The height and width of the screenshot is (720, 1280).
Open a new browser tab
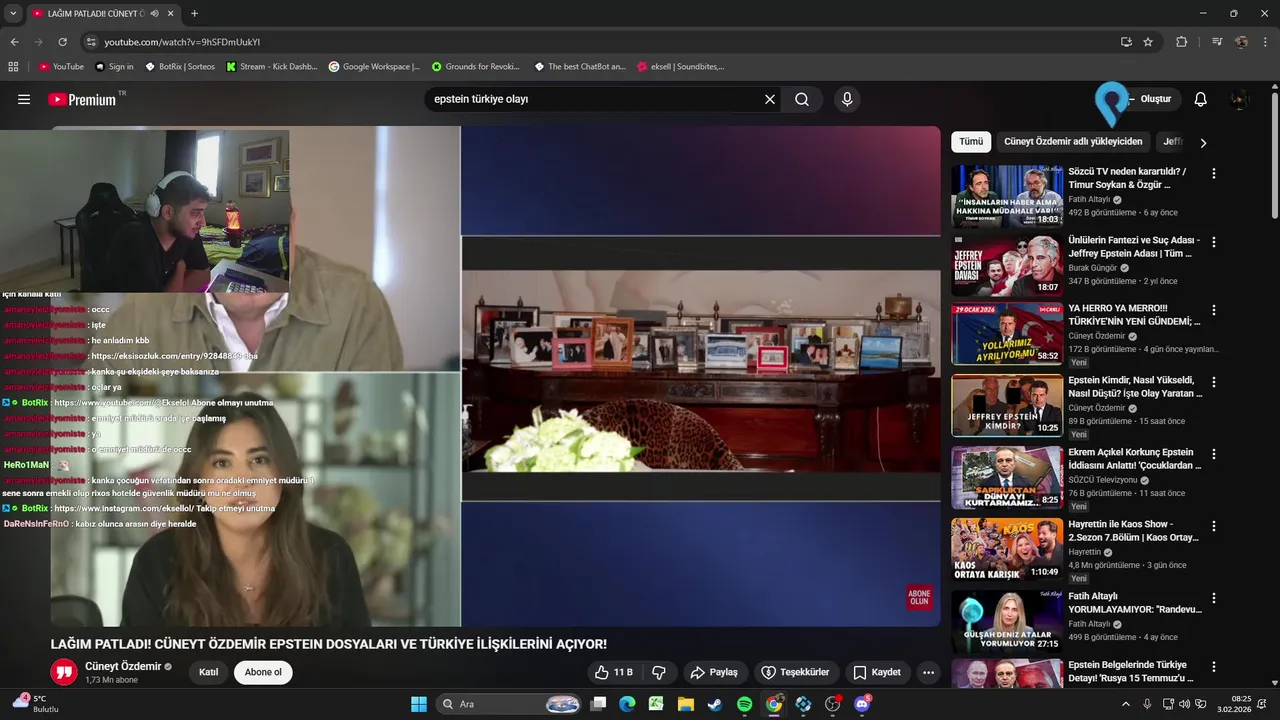[194, 14]
